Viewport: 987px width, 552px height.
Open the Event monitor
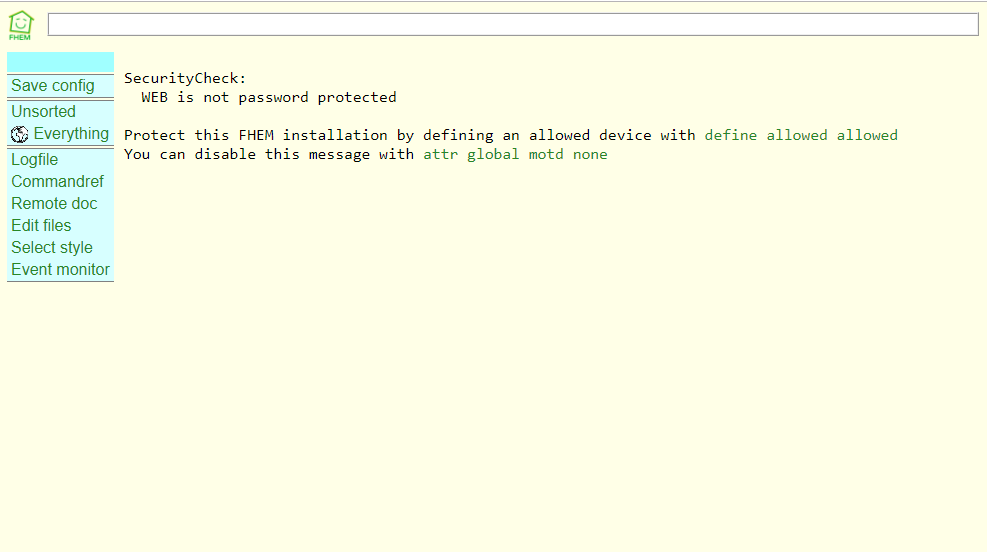[60, 269]
